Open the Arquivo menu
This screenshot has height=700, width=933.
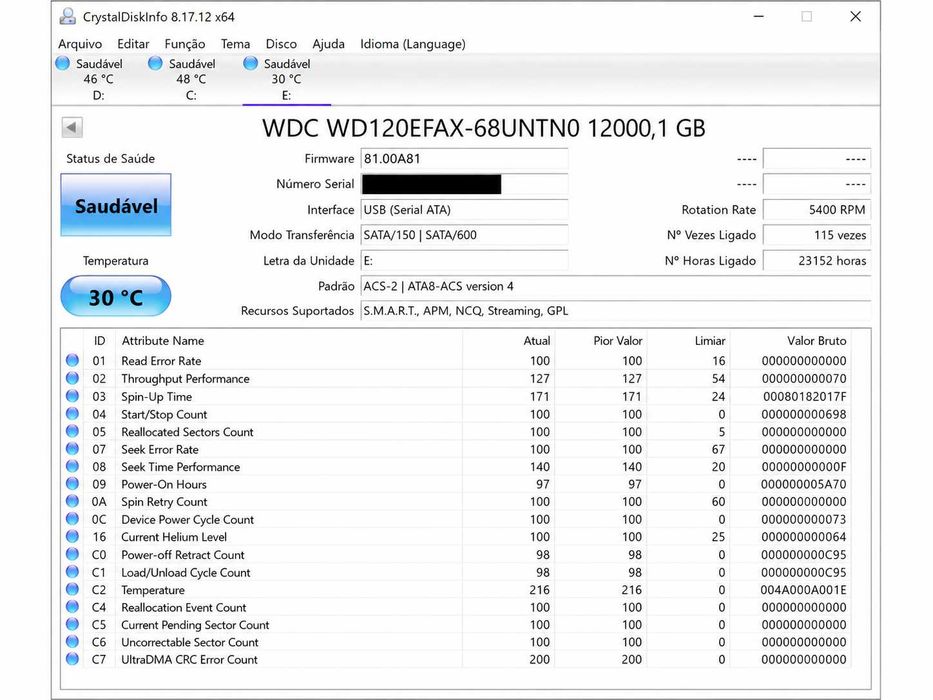click(80, 44)
